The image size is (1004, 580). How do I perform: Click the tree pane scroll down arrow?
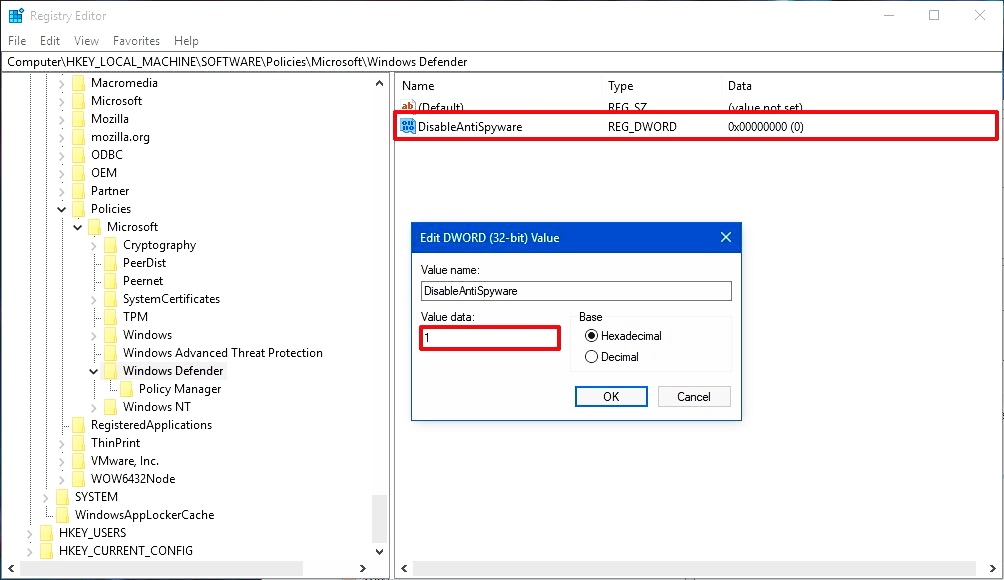(379, 551)
